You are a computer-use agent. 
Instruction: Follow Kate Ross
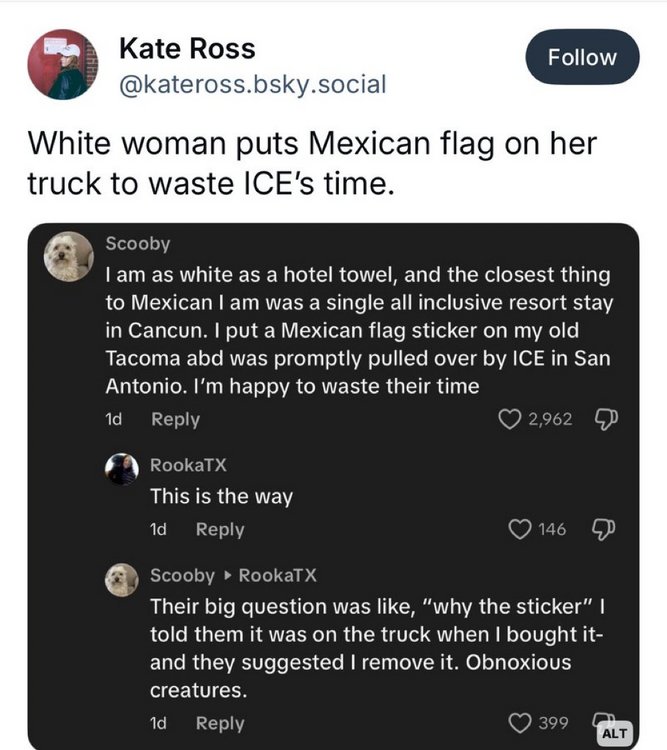(583, 57)
